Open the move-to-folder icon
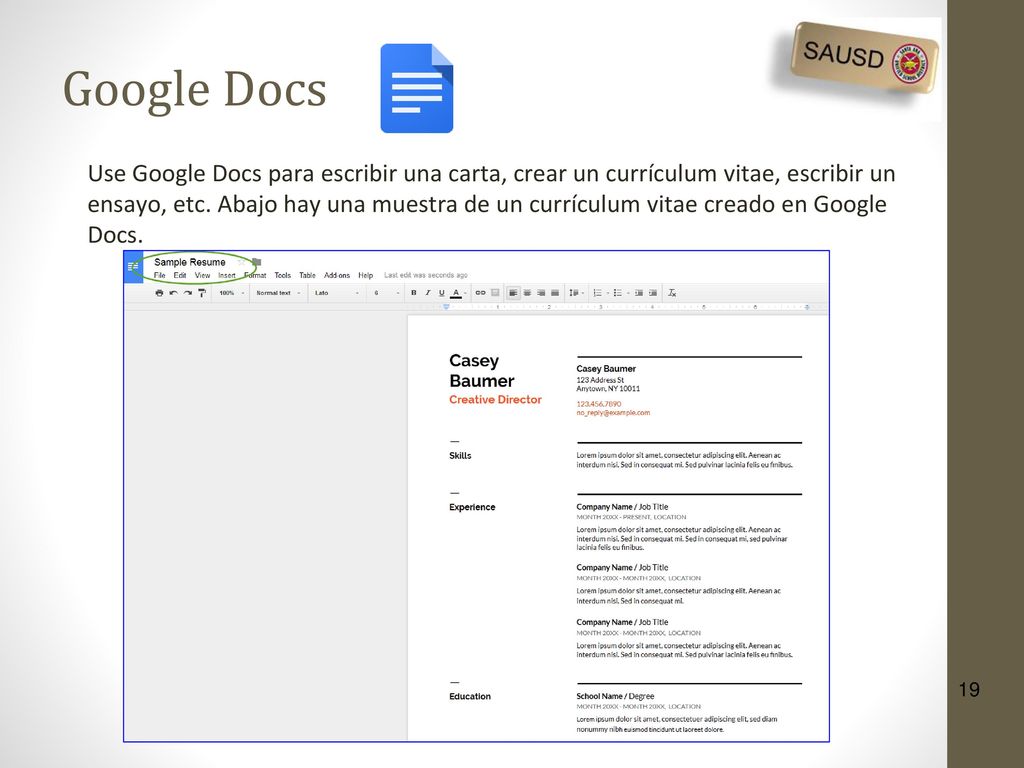Screen dimensions: 1024x768 pos(257,262)
